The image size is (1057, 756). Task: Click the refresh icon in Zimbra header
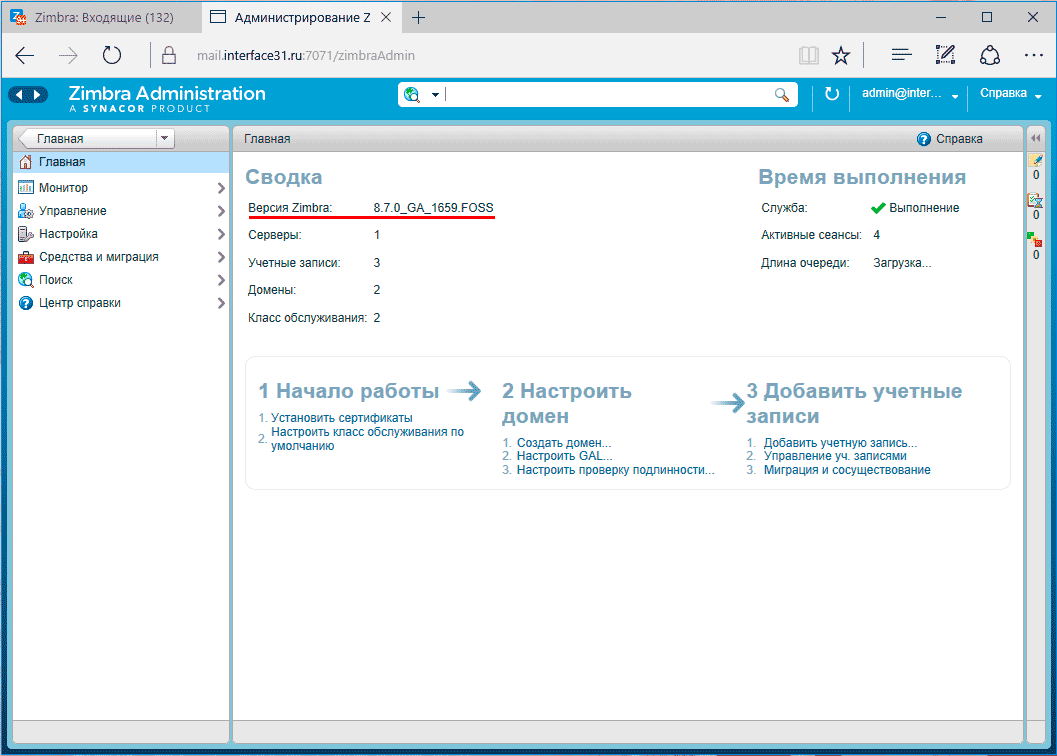pos(832,94)
